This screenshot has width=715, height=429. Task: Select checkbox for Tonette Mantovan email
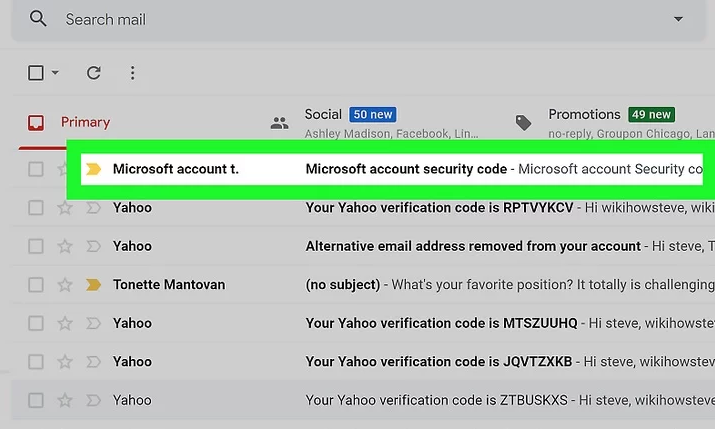pyautogui.click(x=36, y=285)
